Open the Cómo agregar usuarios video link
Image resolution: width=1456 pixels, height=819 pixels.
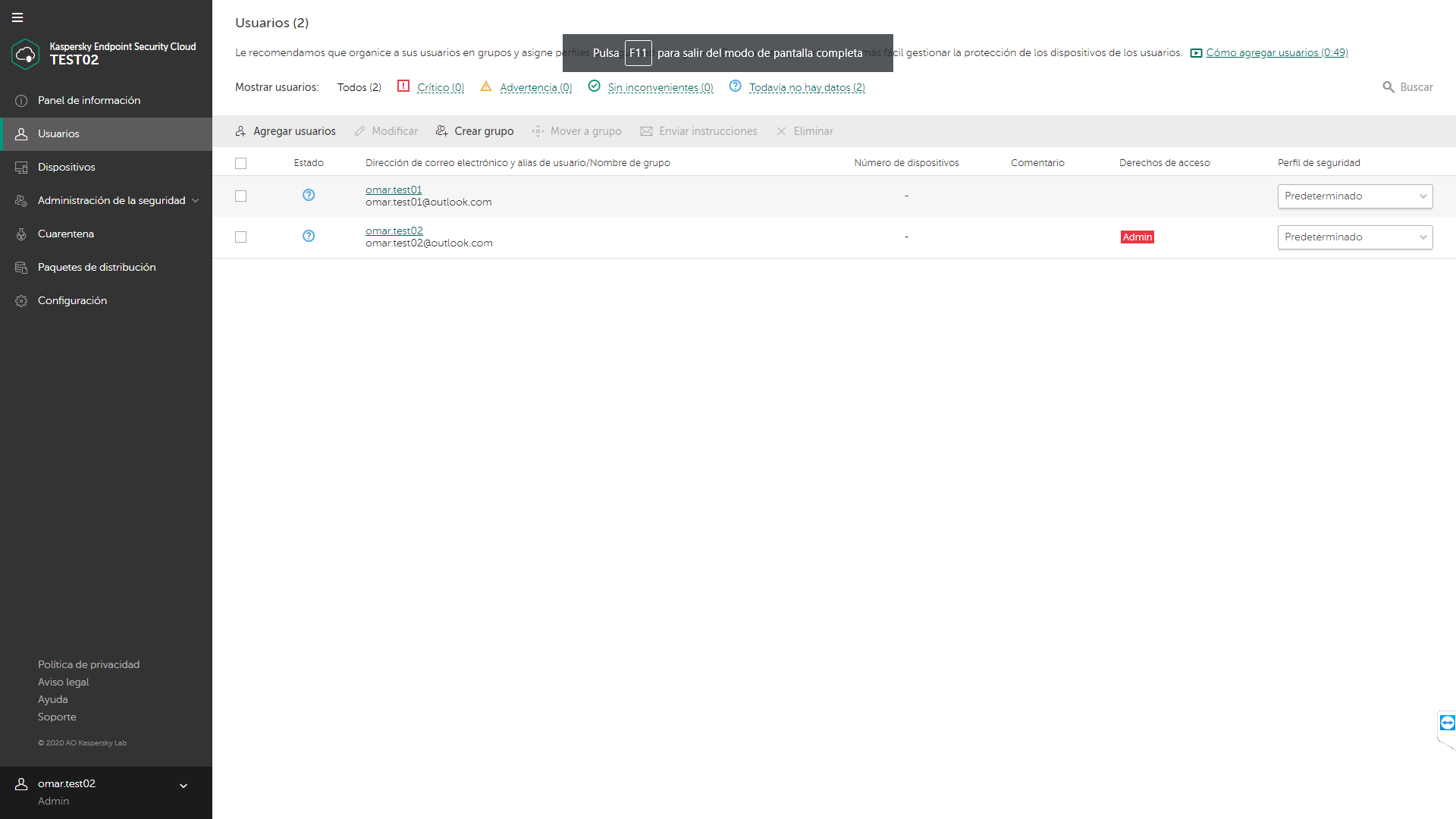[x=1276, y=53]
